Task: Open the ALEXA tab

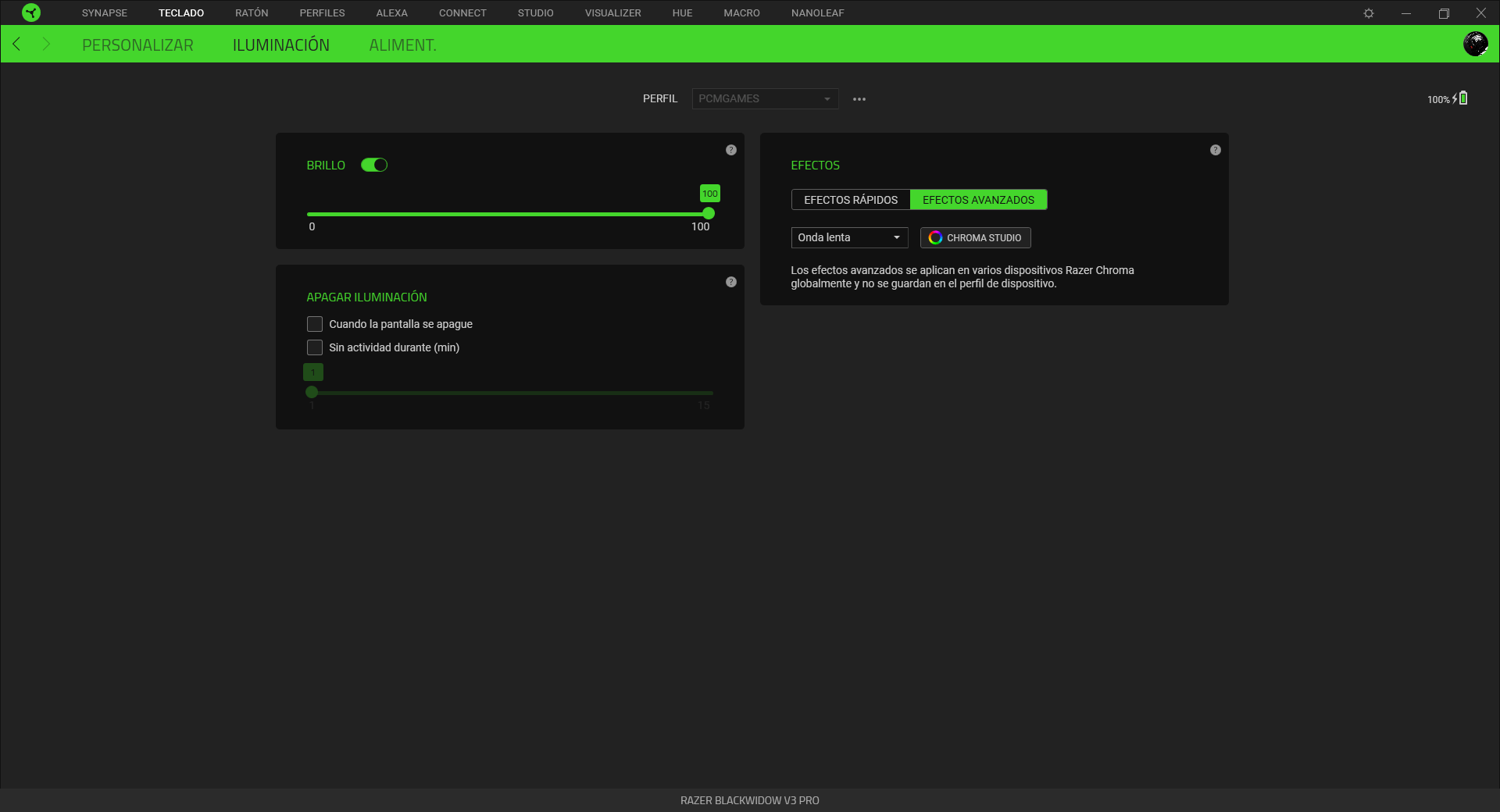Action: pyautogui.click(x=391, y=13)
